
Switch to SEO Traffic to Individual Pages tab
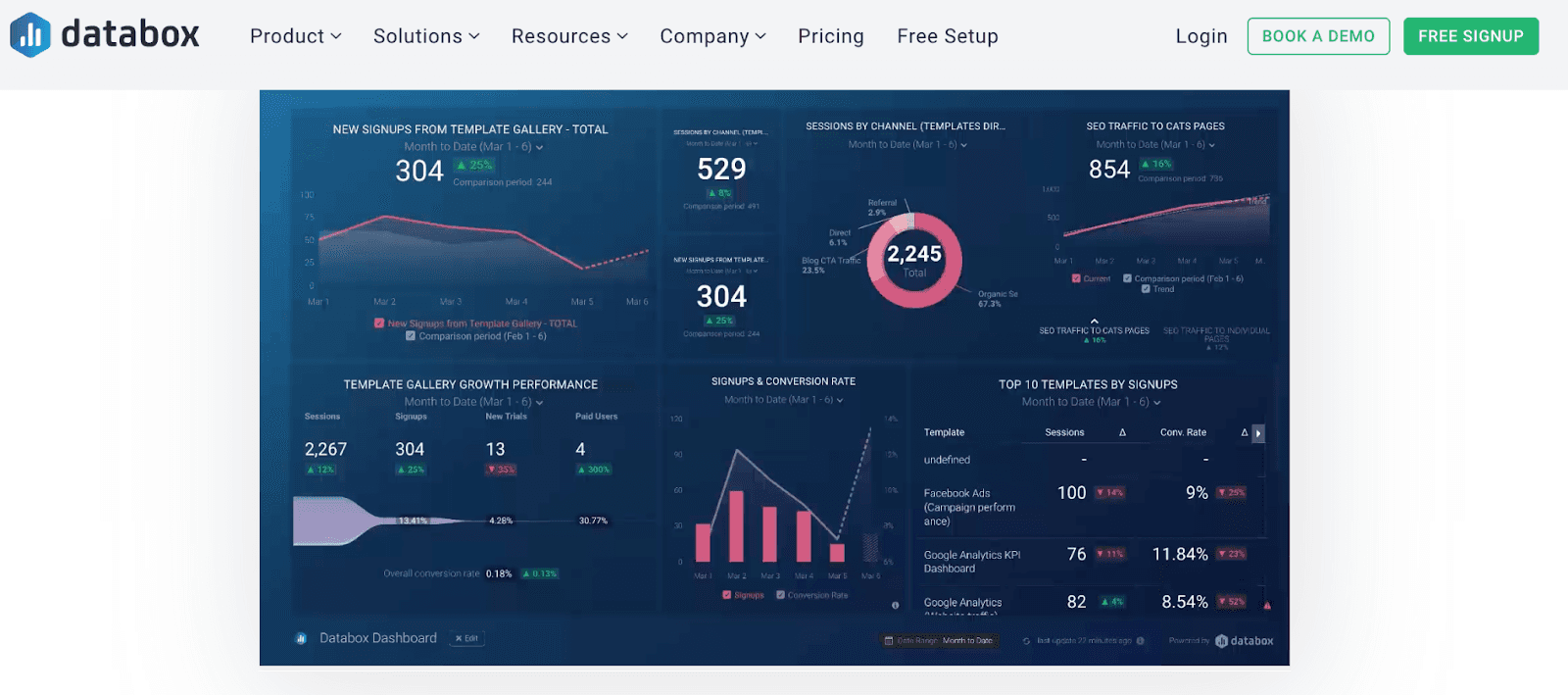coord(1216,335)
